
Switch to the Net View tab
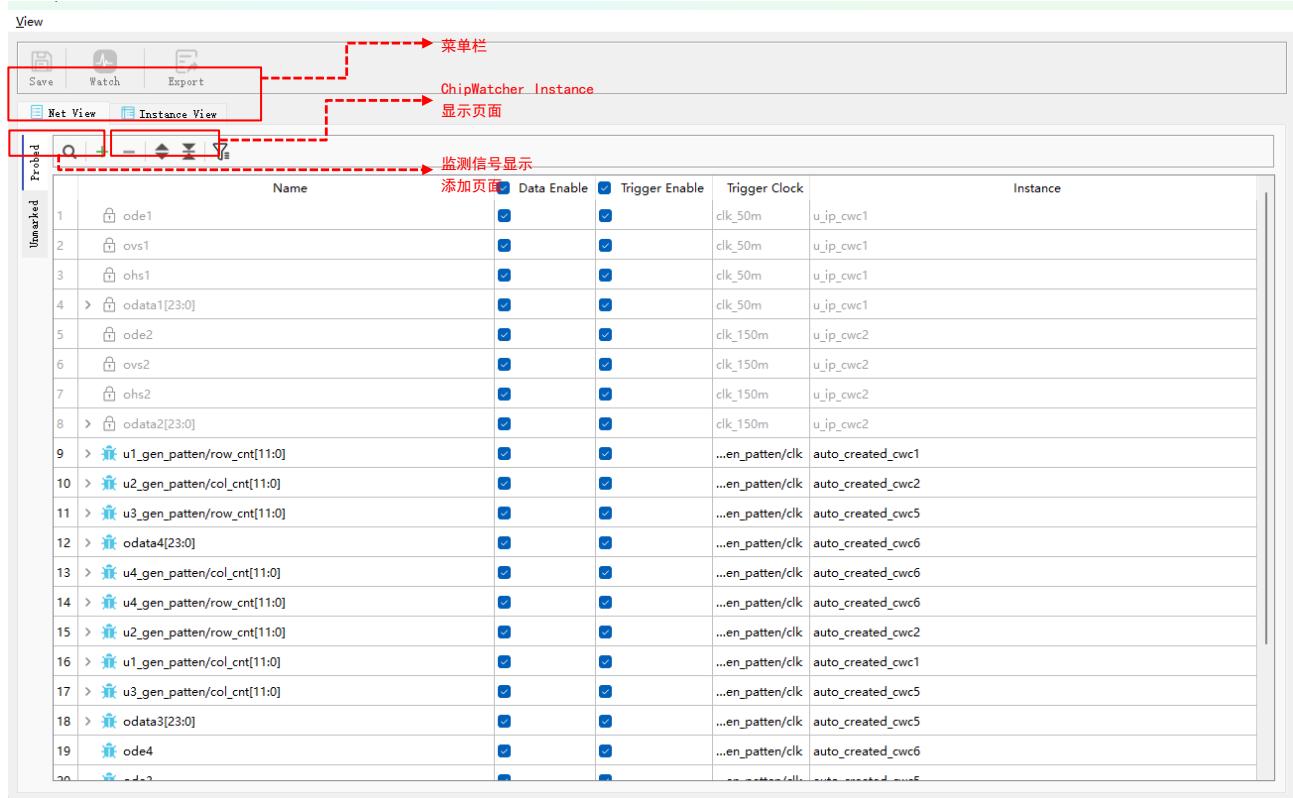click(62, 114)
